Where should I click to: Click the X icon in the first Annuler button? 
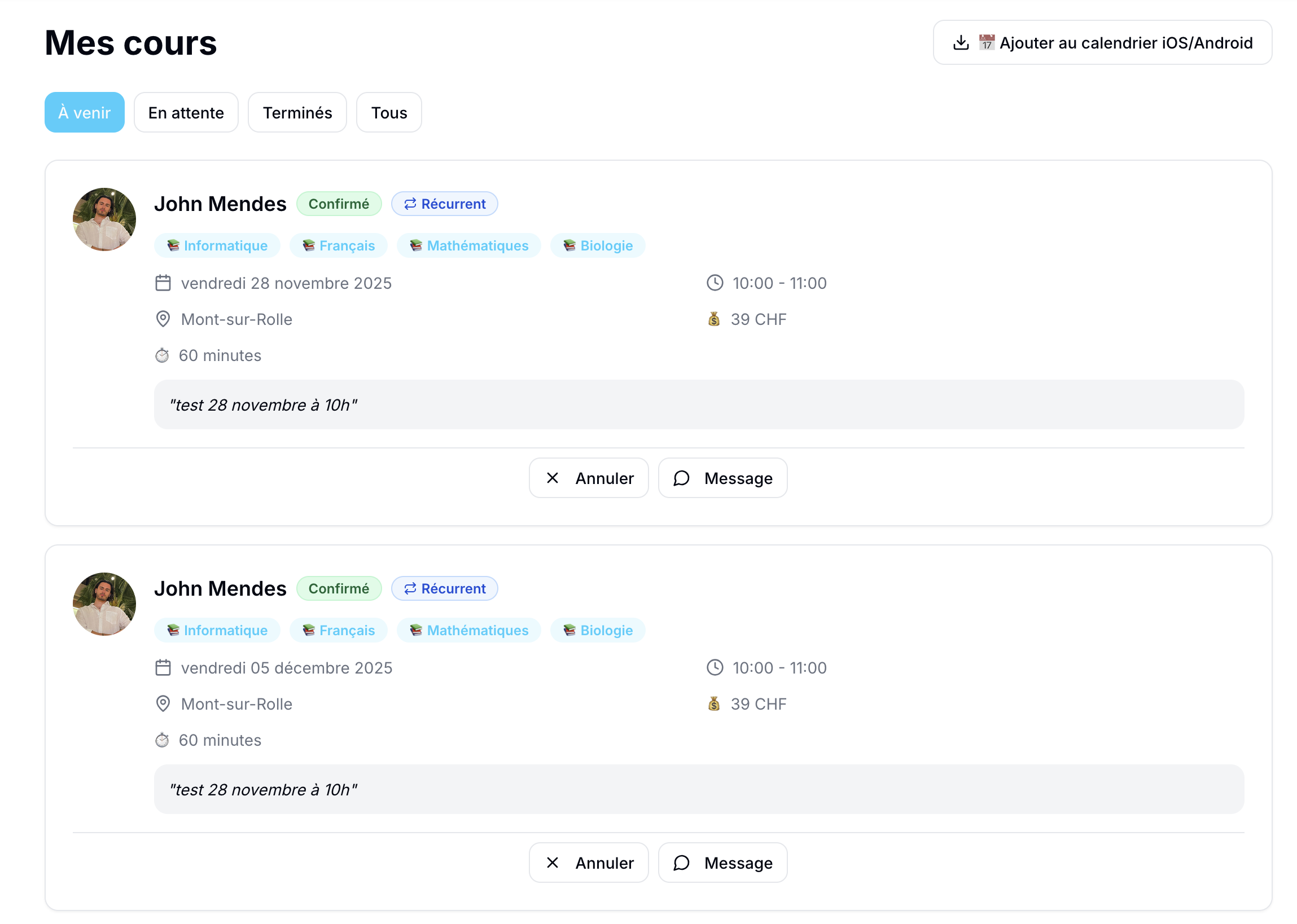552,478
